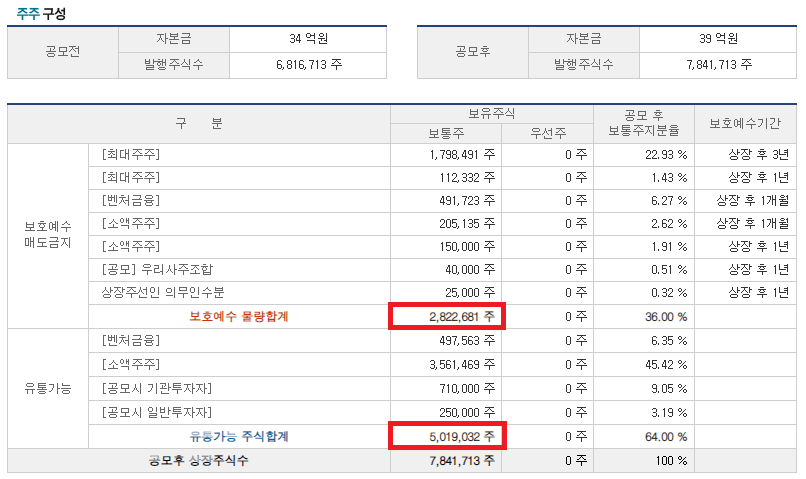Image resolution: width=806 pixels, height=479 pixels.
Task: Select the 9.05 % ownership value
Action: coord(669,389)
